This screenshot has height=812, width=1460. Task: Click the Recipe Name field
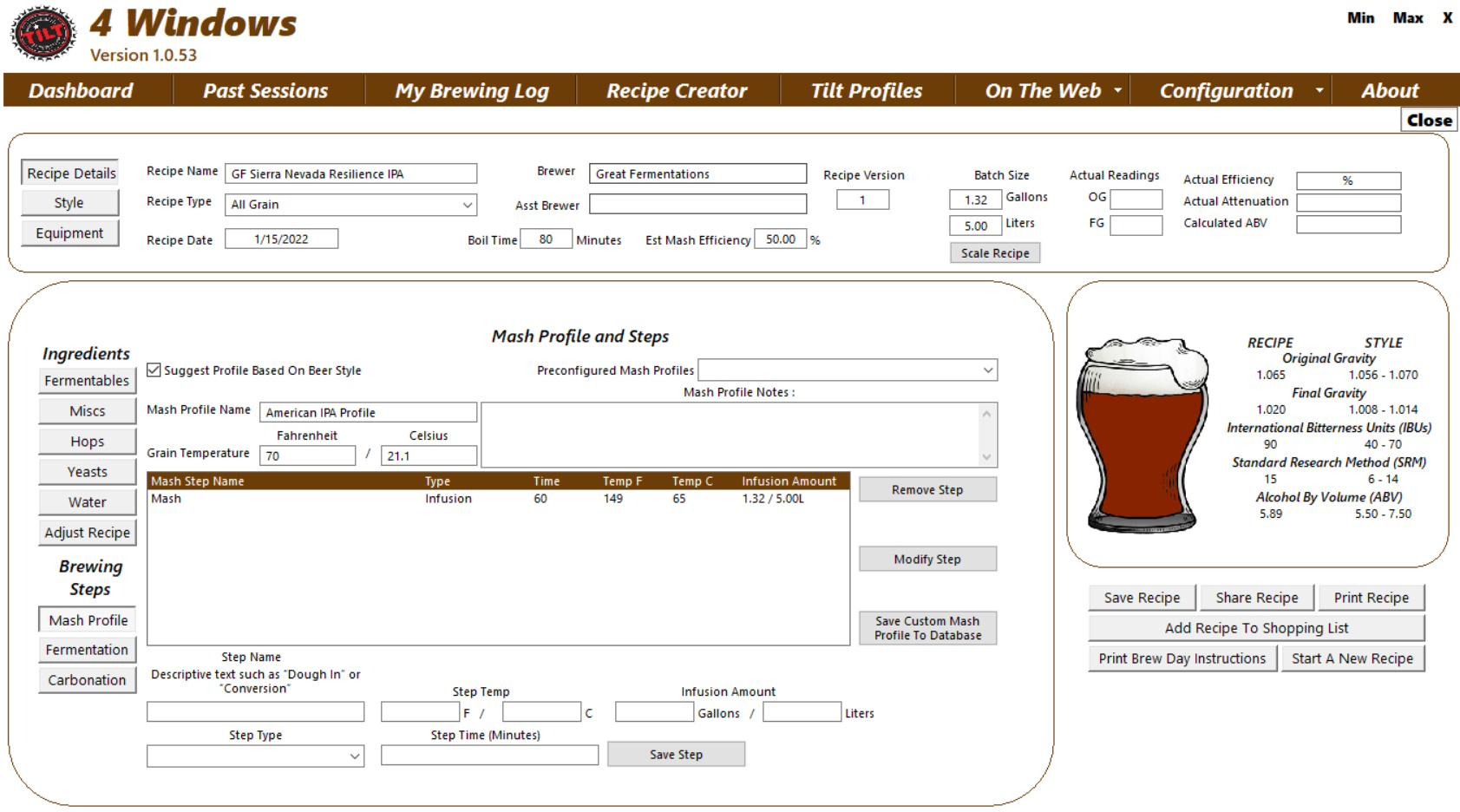click(350, 174)
